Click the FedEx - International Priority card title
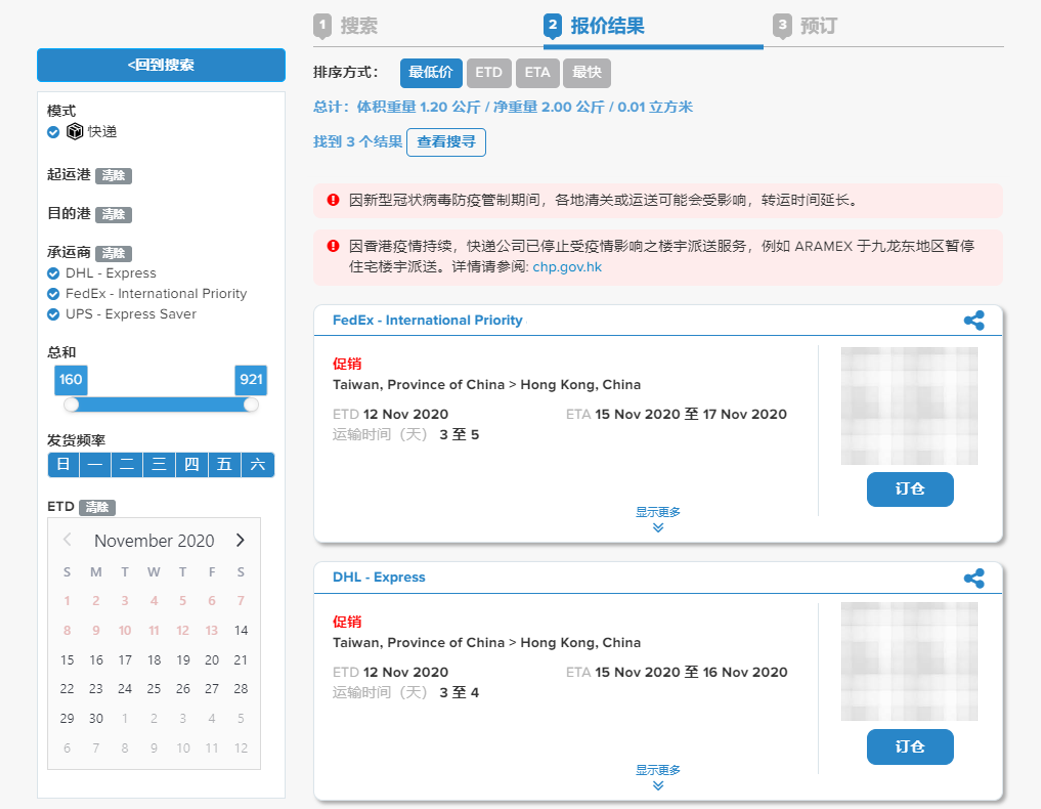The height and width of the screenshot is (809, 1041). tap(428, 320)
